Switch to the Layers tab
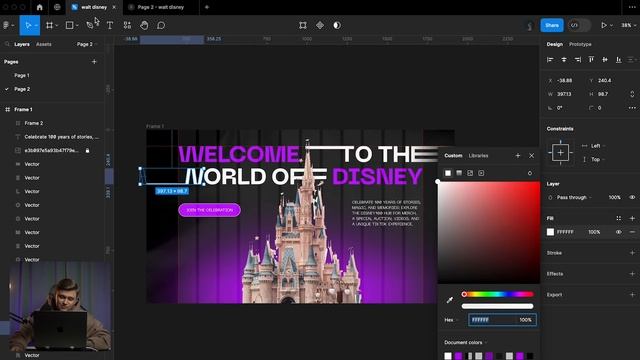The width and height of the screenshot is (640, 360). [22, 44]
